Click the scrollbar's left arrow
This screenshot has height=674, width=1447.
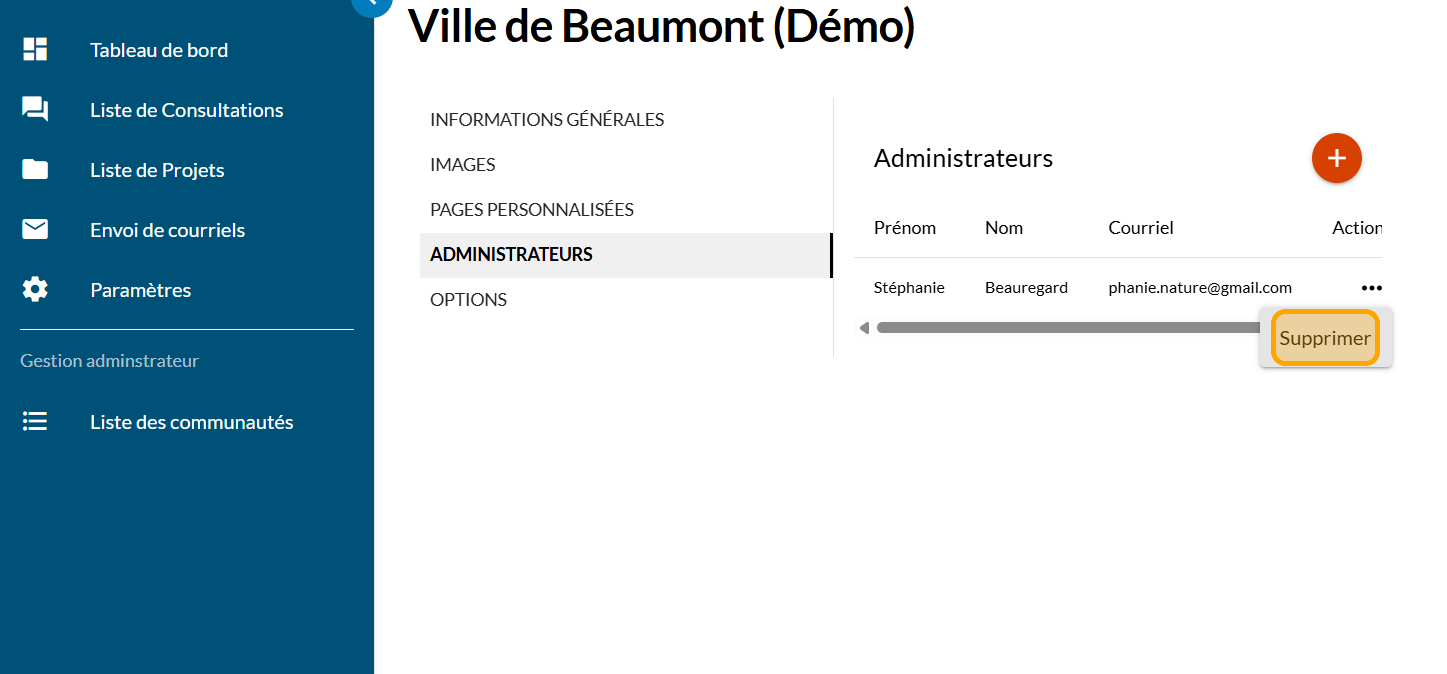click(x=864, y=328)
